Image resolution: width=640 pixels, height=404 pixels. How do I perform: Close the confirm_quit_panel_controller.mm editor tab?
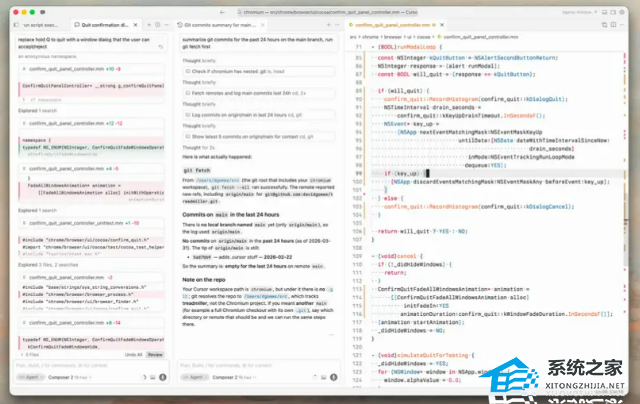pos(442,25)
